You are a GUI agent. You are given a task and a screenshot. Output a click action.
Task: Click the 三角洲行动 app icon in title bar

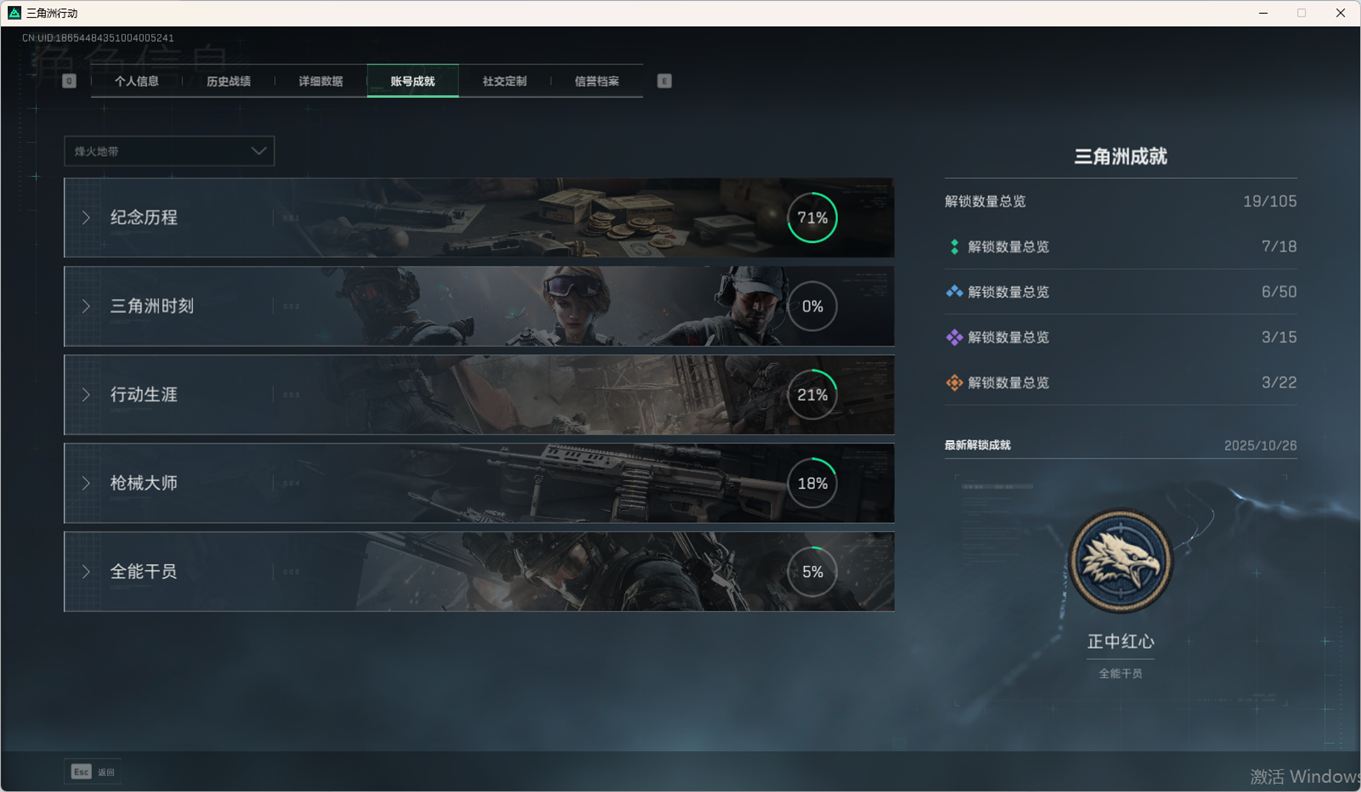click(14, 13)
